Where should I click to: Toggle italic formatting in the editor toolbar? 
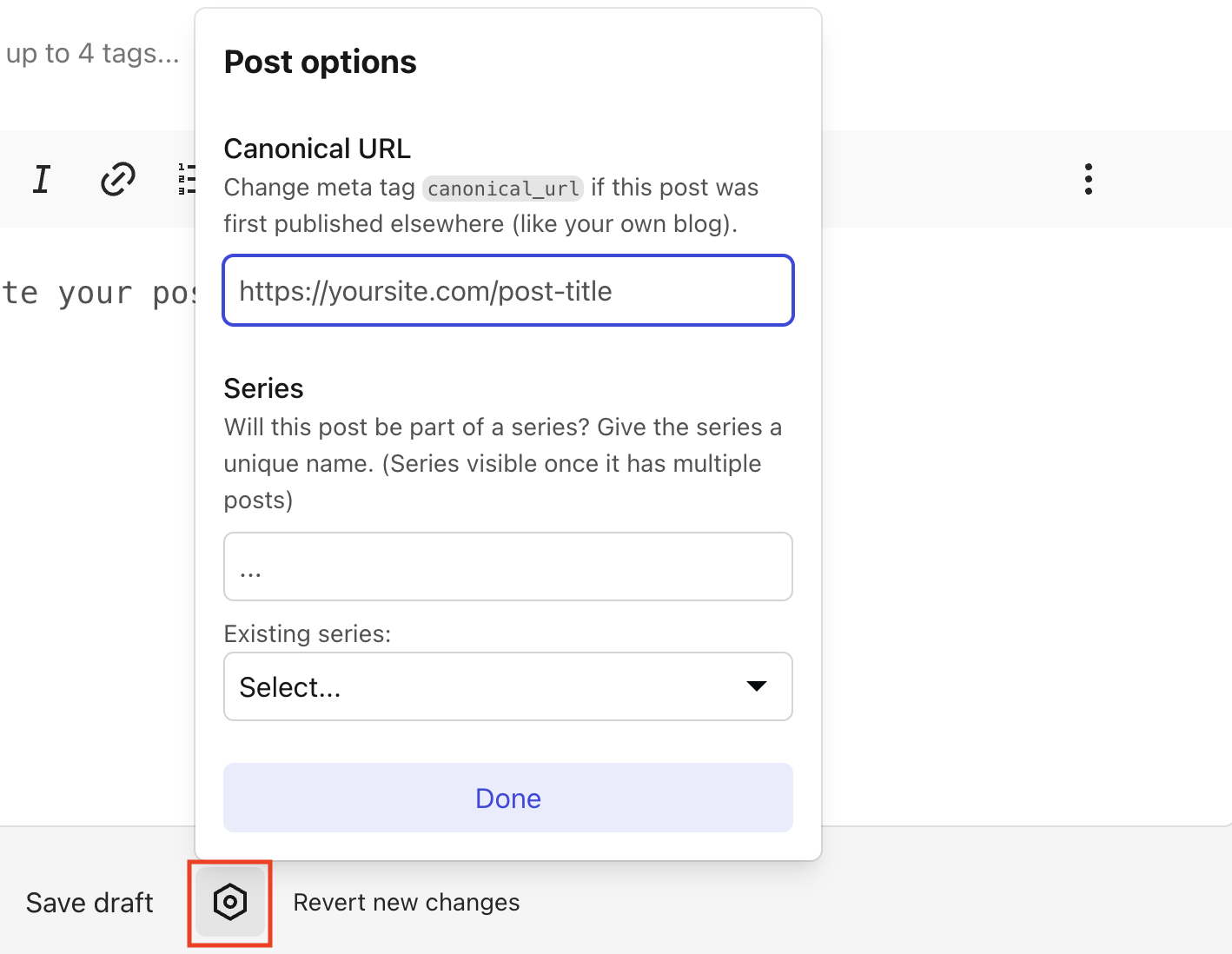click(x=41, y=179)
